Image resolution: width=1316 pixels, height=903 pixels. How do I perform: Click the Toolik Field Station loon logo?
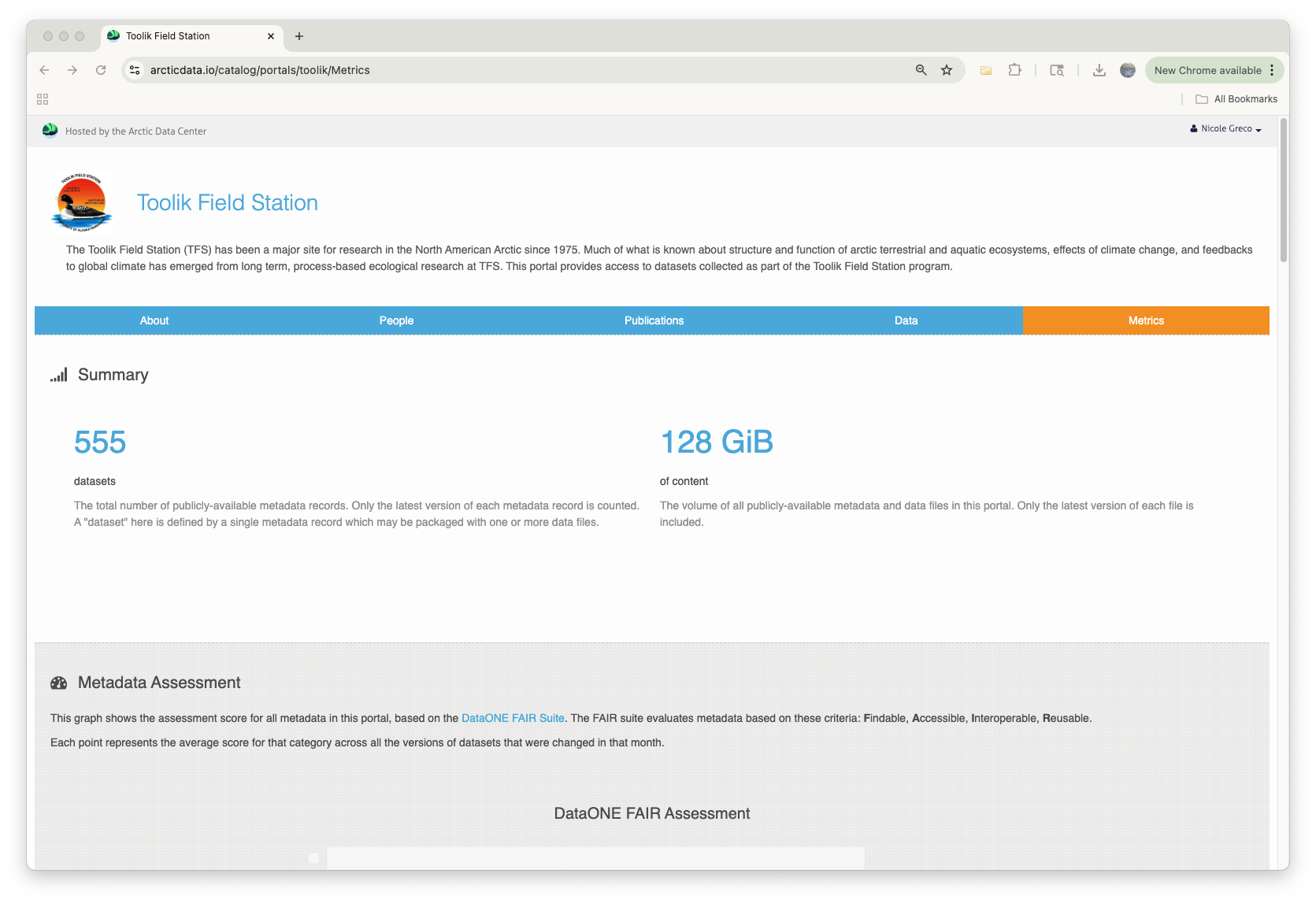click(81, 202)
